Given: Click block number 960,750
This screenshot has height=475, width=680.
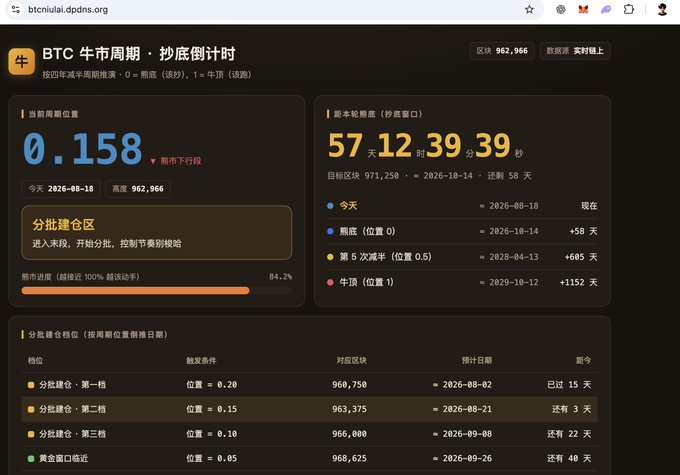Looking at the screenshot, I should pos(350,385).
